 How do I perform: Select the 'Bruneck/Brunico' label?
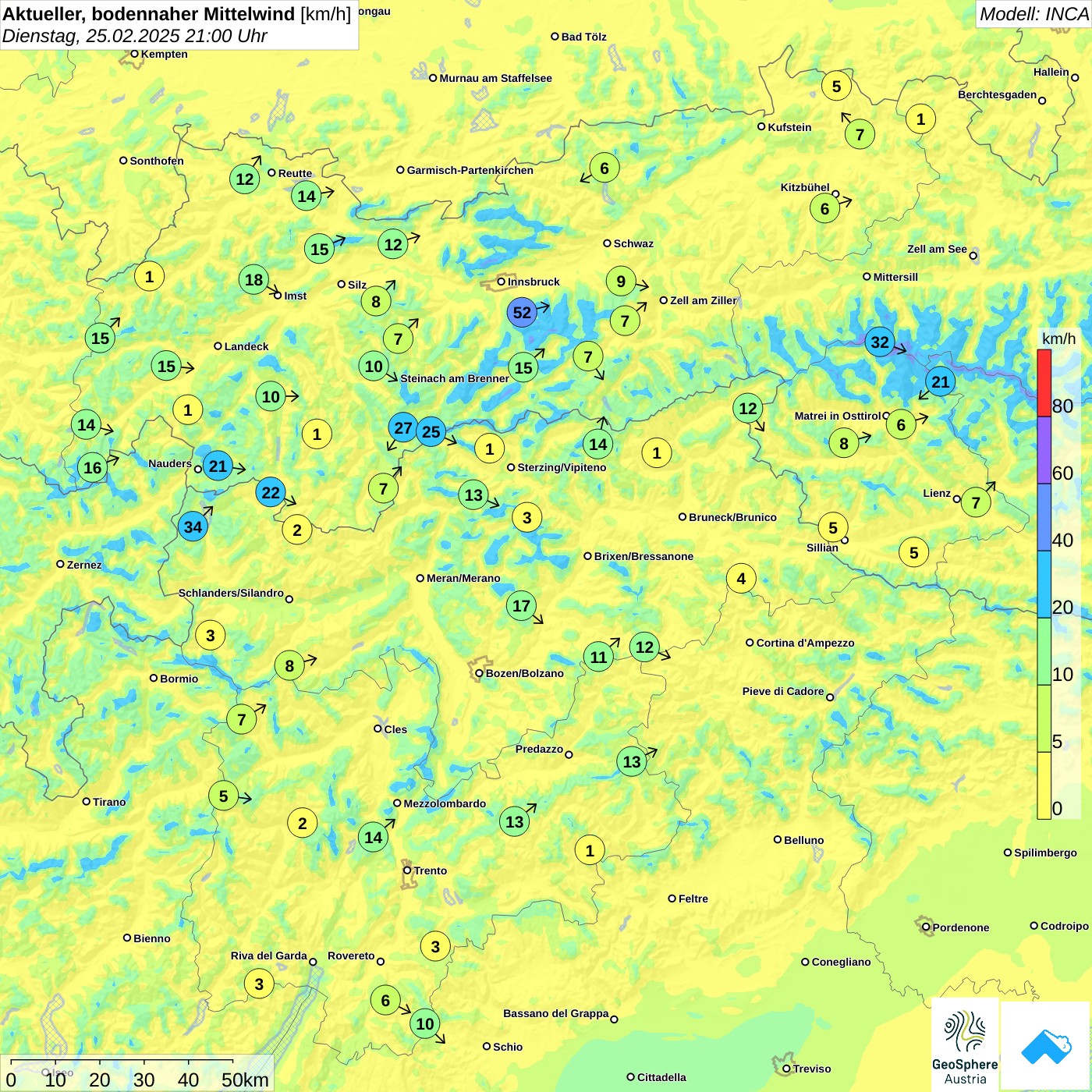tap(733, 517)
